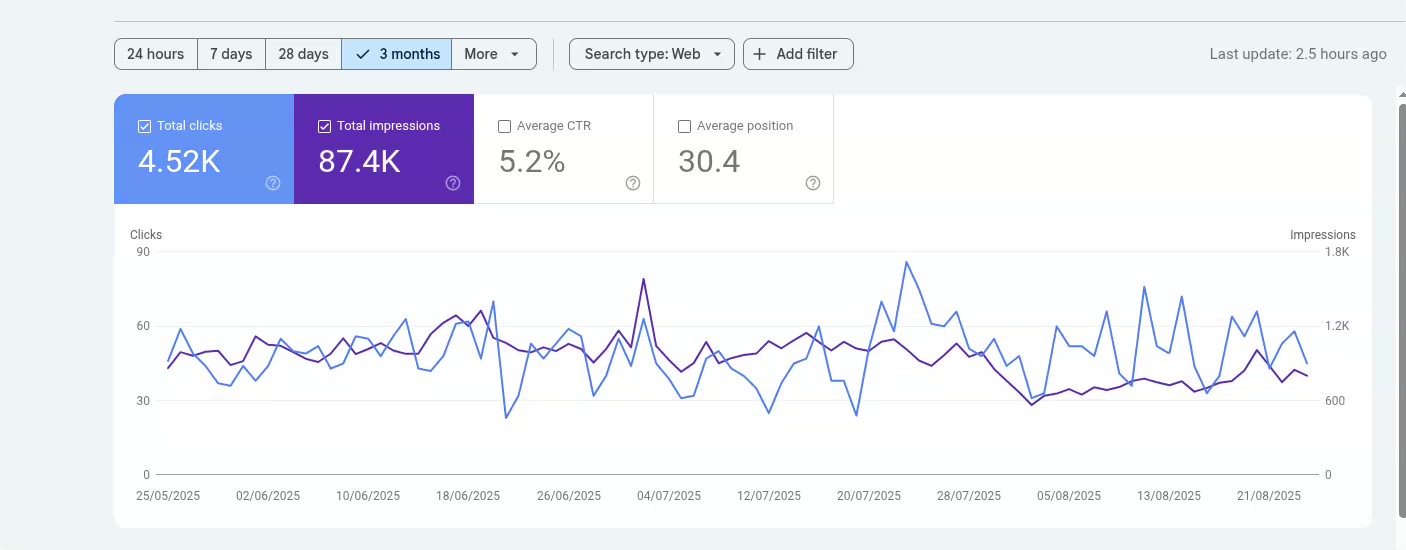
Task: Select the 24 hours date range
Action: [155, 54]
